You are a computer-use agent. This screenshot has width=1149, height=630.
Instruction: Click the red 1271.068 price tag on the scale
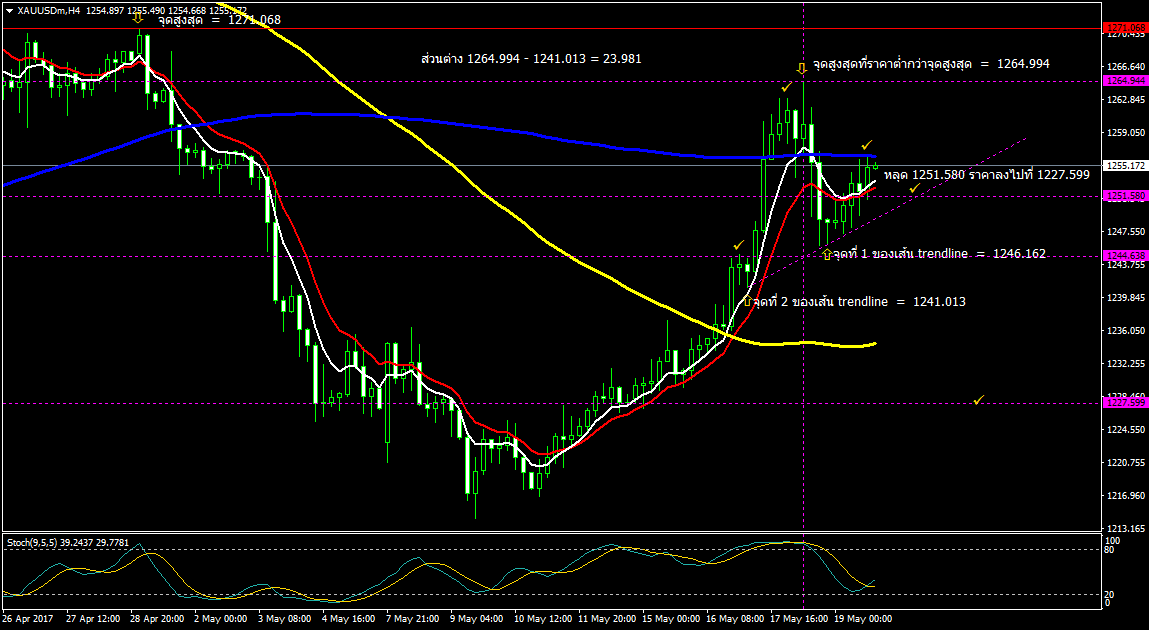pos(1126,28)
